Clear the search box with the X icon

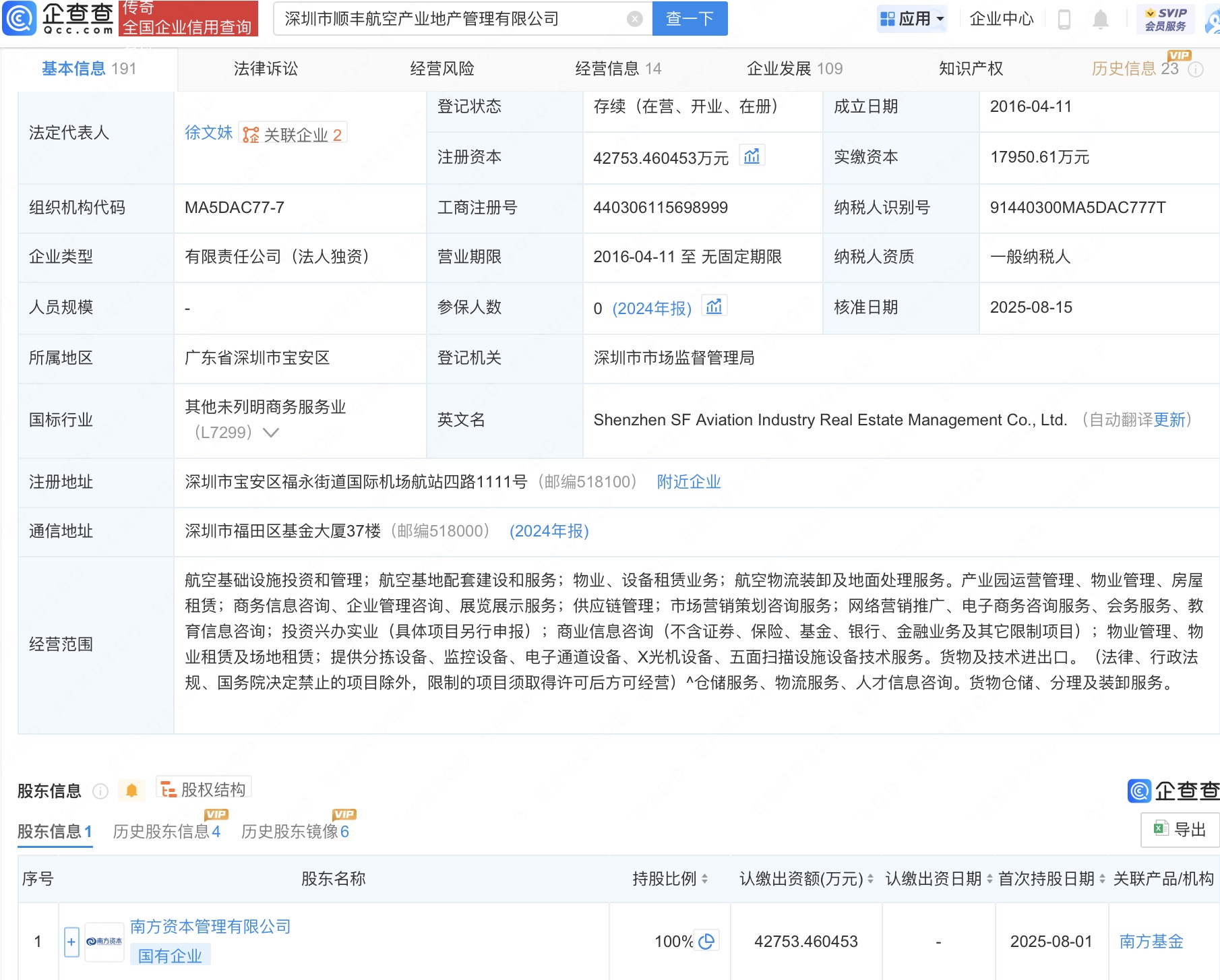pyautogui.click(x=634, y=19)
